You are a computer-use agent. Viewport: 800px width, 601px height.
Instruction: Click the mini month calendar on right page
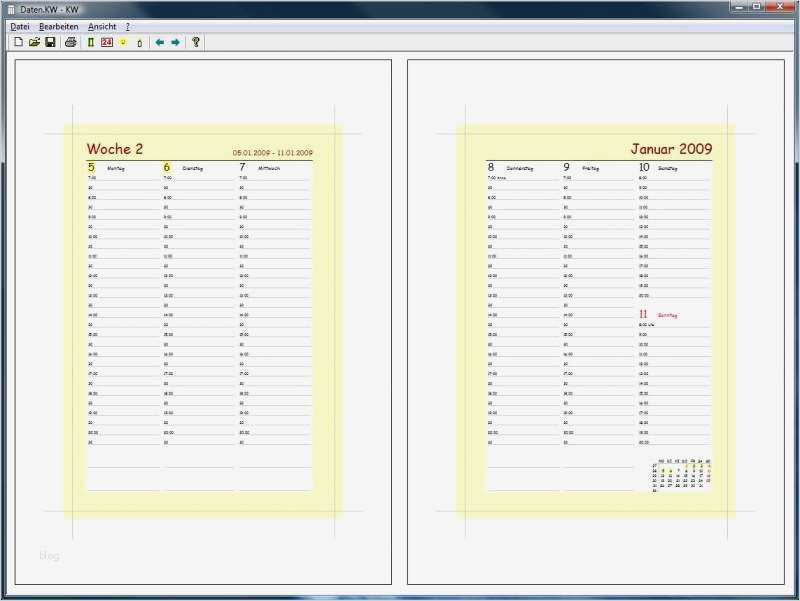click(681, 475)
